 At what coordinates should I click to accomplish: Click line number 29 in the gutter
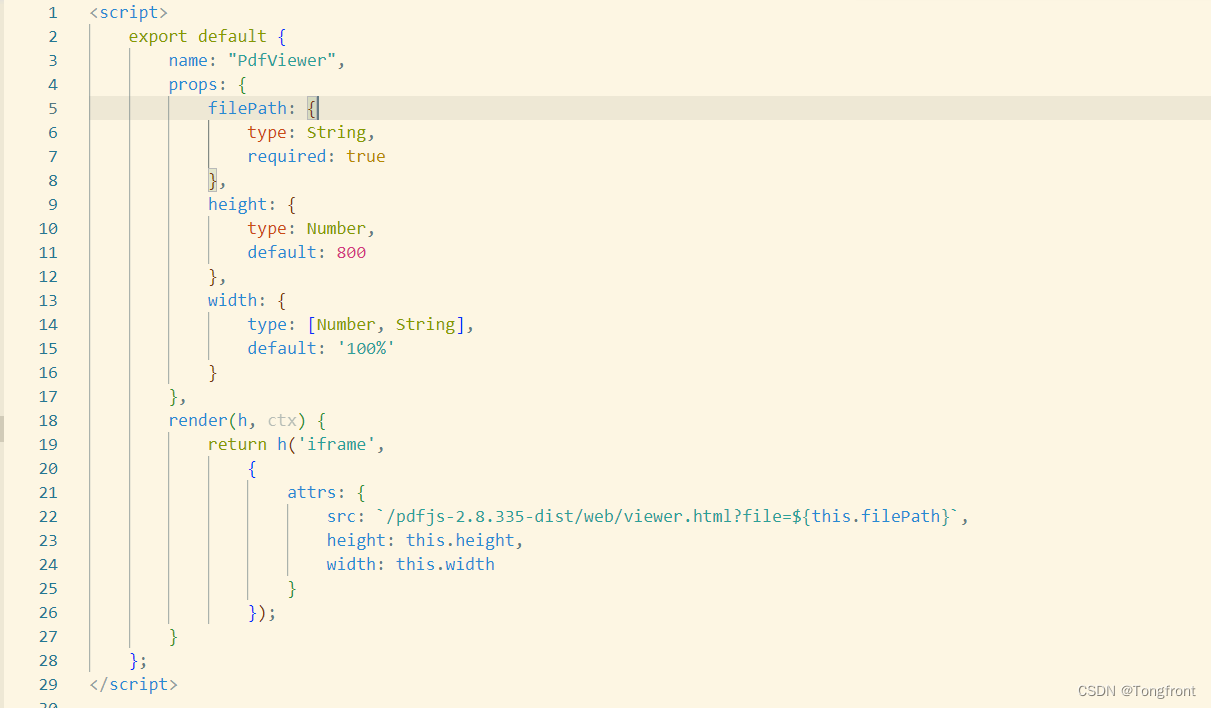pos(48,685)
